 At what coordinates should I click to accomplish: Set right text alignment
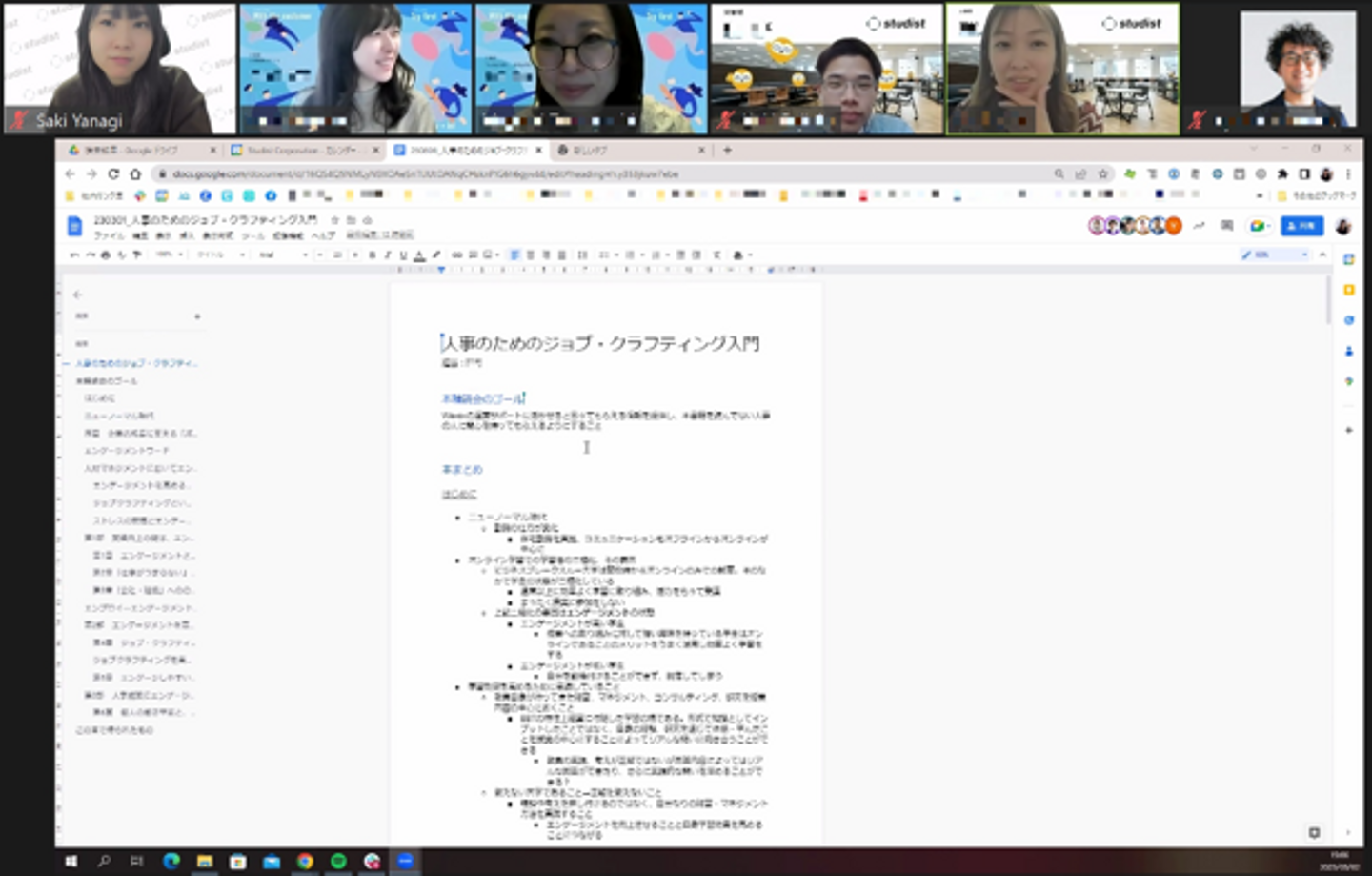[546, 255]
